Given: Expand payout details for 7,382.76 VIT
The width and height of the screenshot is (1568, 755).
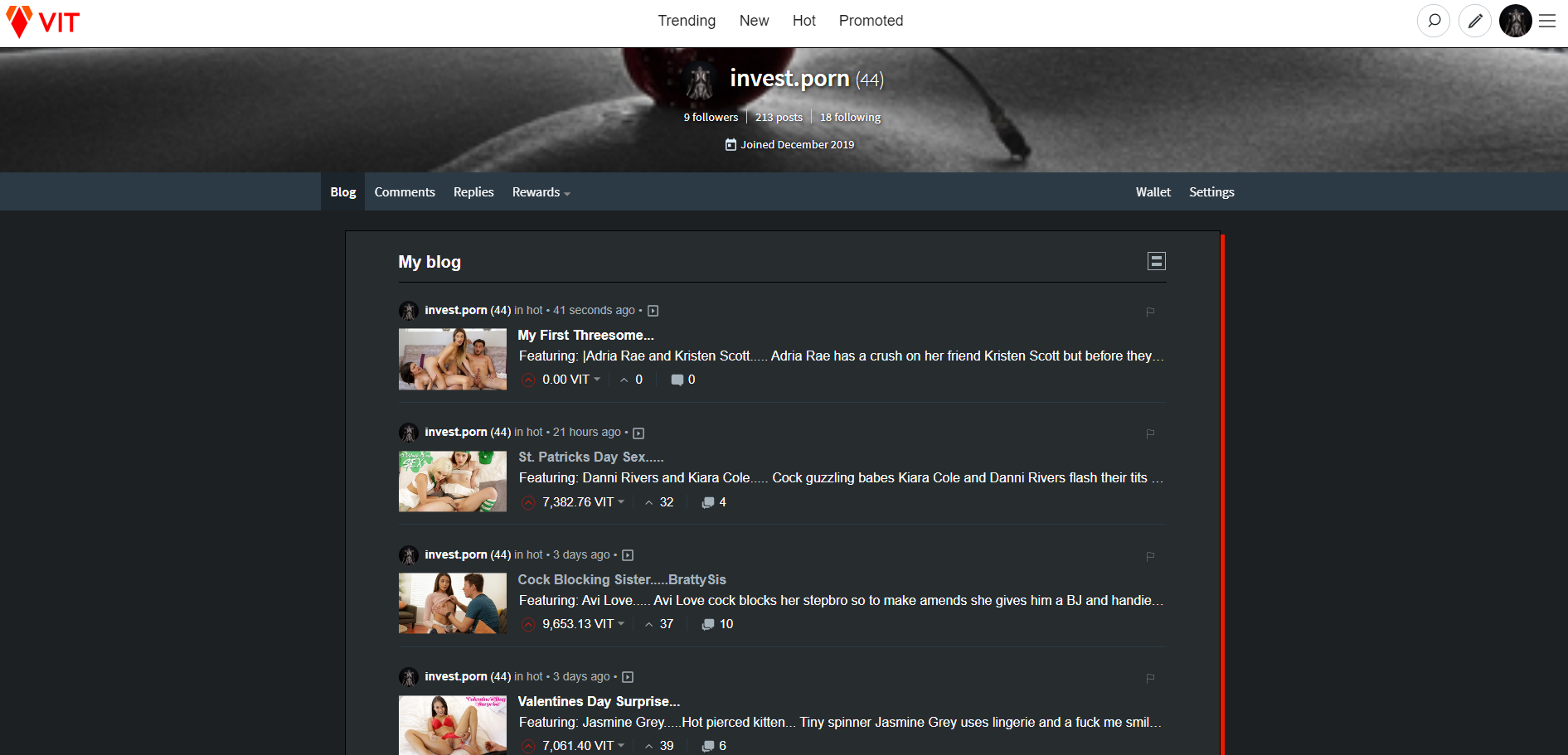Looking at the screenshot, I should [584, 502].
